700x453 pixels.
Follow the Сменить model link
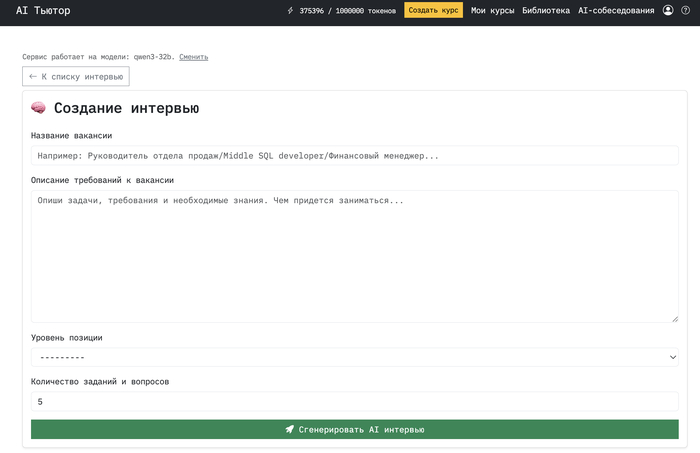pos(194,57)
